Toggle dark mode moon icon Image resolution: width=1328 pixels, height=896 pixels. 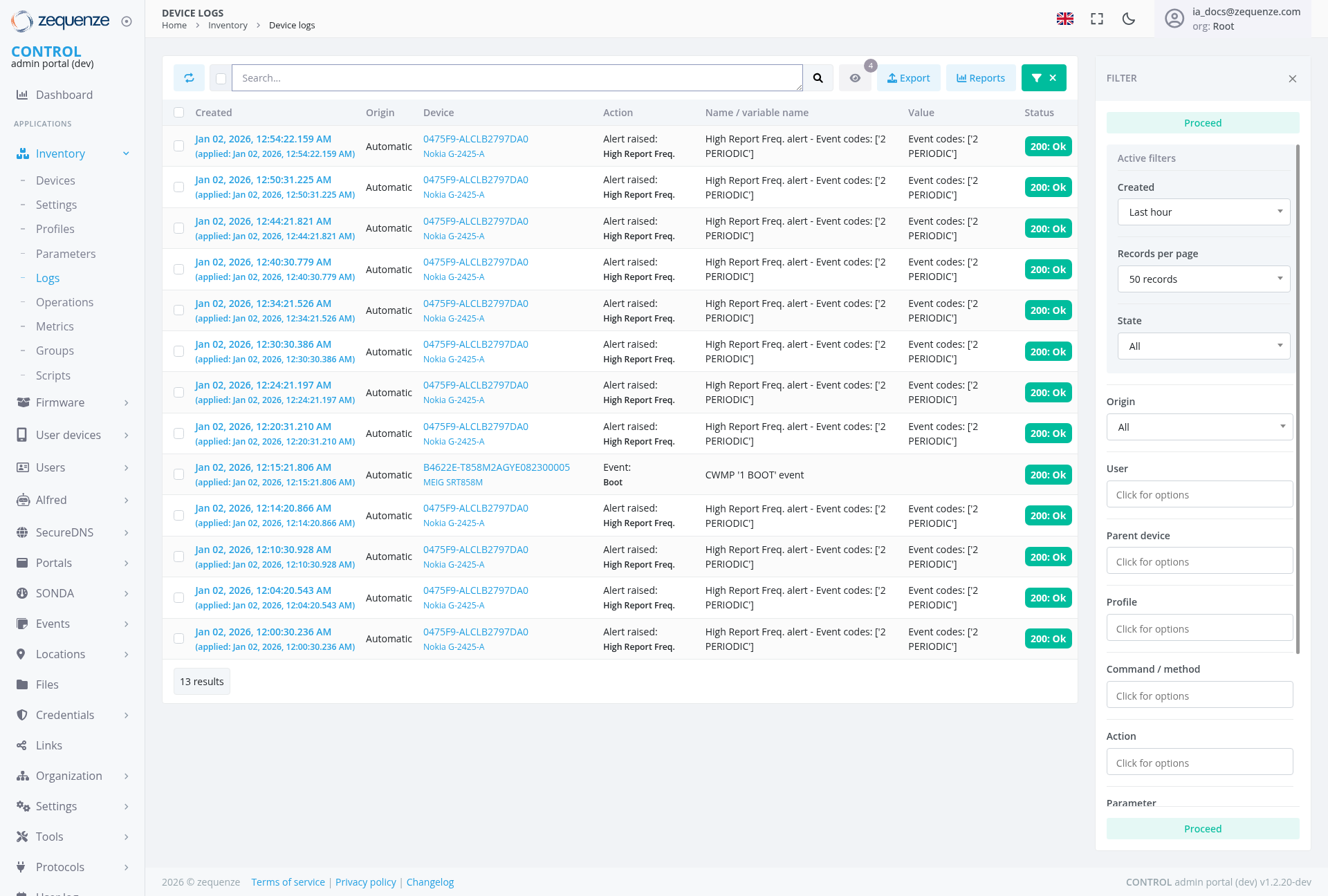[x=1129, y=19]
